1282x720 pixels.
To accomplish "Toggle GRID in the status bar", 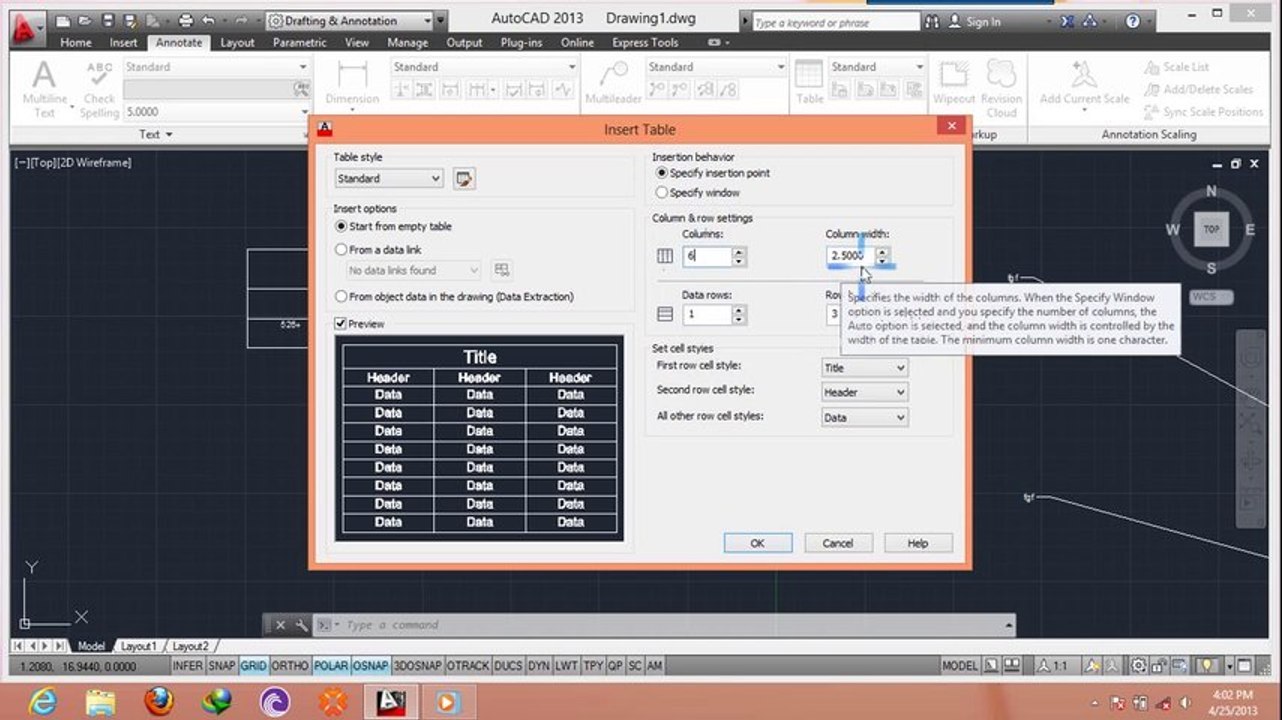I will click(x=253, y=666).
